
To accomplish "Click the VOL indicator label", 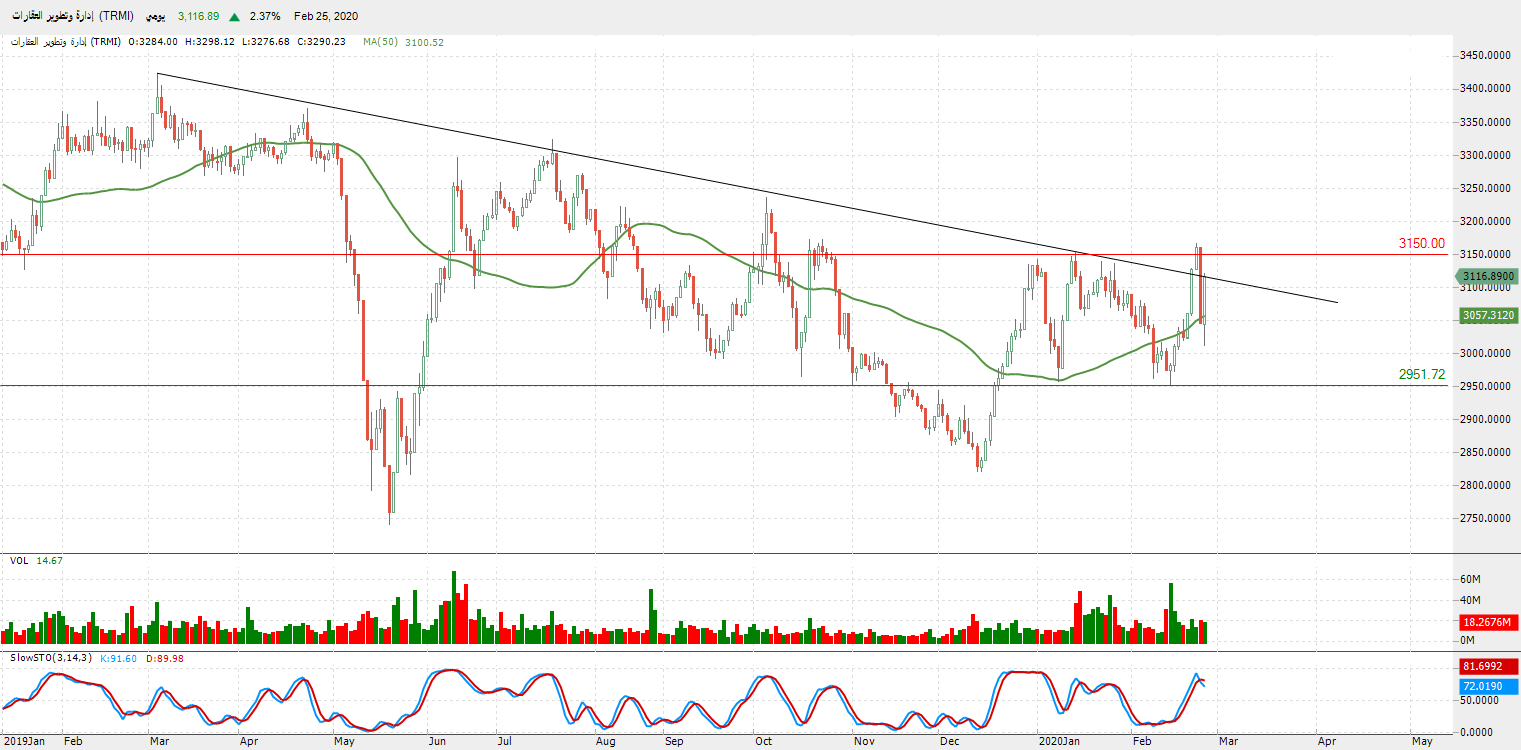I will pos(19,561).
